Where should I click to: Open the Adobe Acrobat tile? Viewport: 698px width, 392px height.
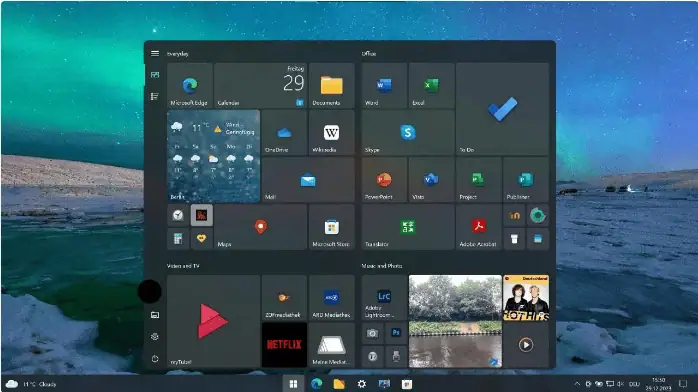click(x=479, y=227)
